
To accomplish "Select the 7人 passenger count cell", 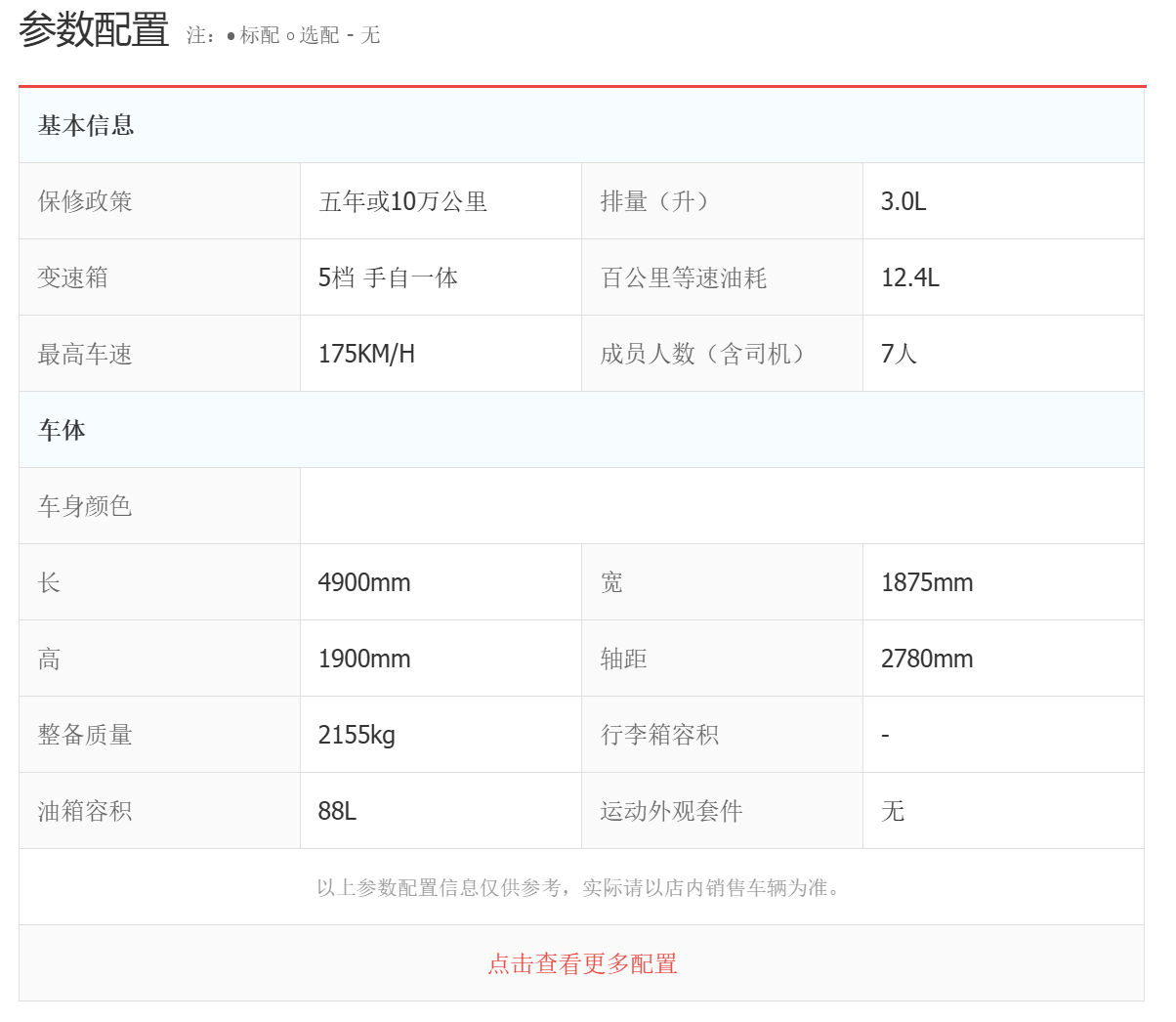I will coord(899,354).
